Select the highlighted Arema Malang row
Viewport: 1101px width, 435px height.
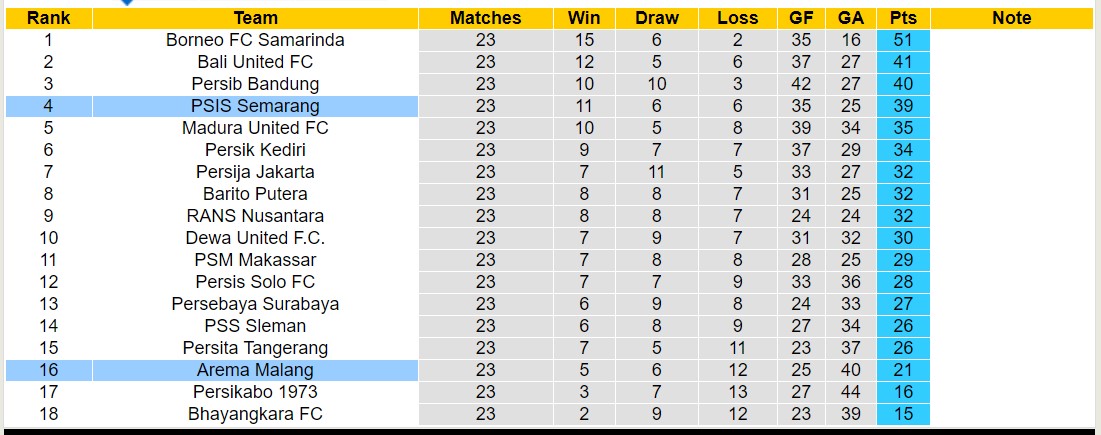click(255, 370)
